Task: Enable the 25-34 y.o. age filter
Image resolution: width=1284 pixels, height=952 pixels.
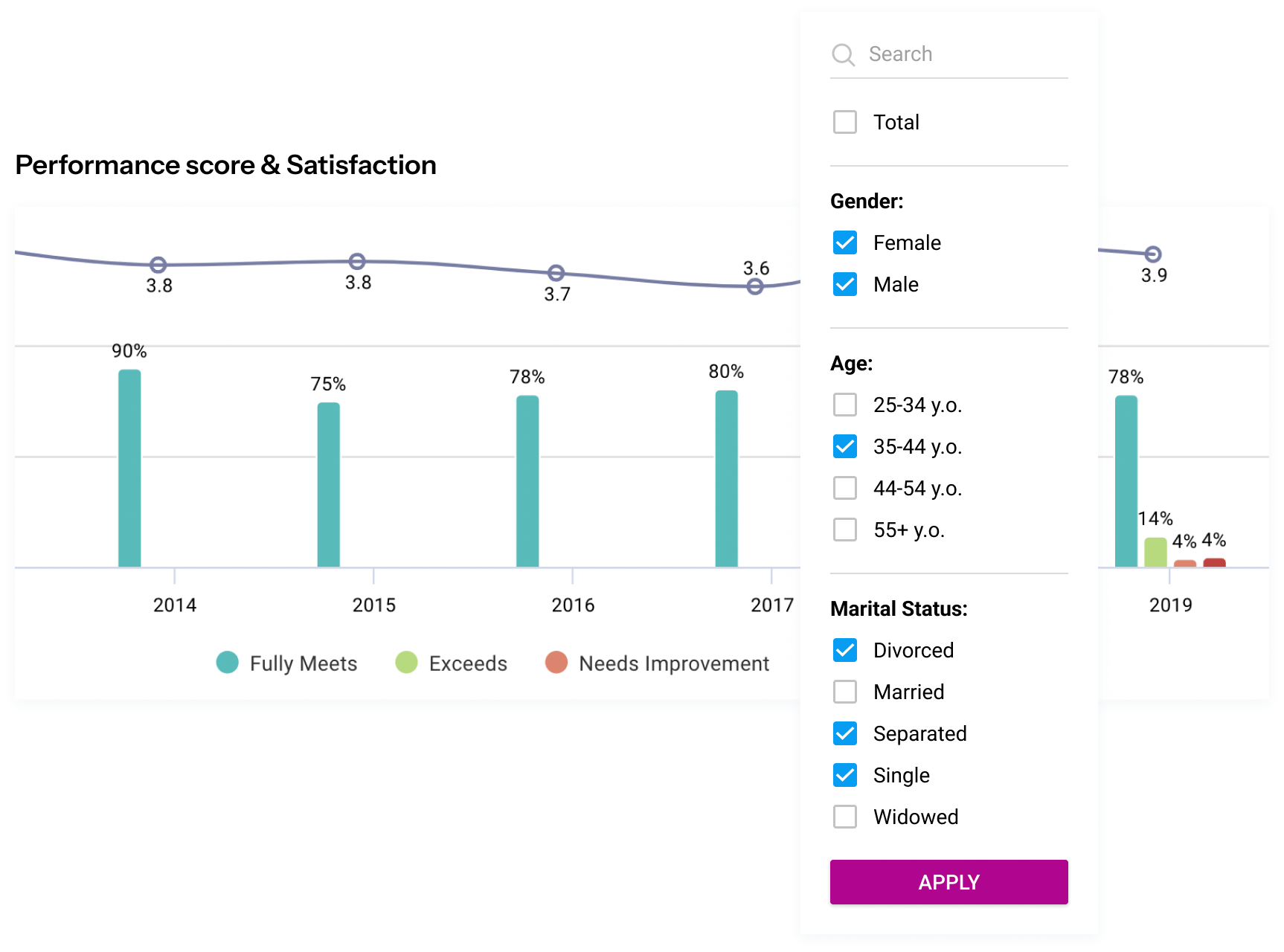Action: click(845, 405)
